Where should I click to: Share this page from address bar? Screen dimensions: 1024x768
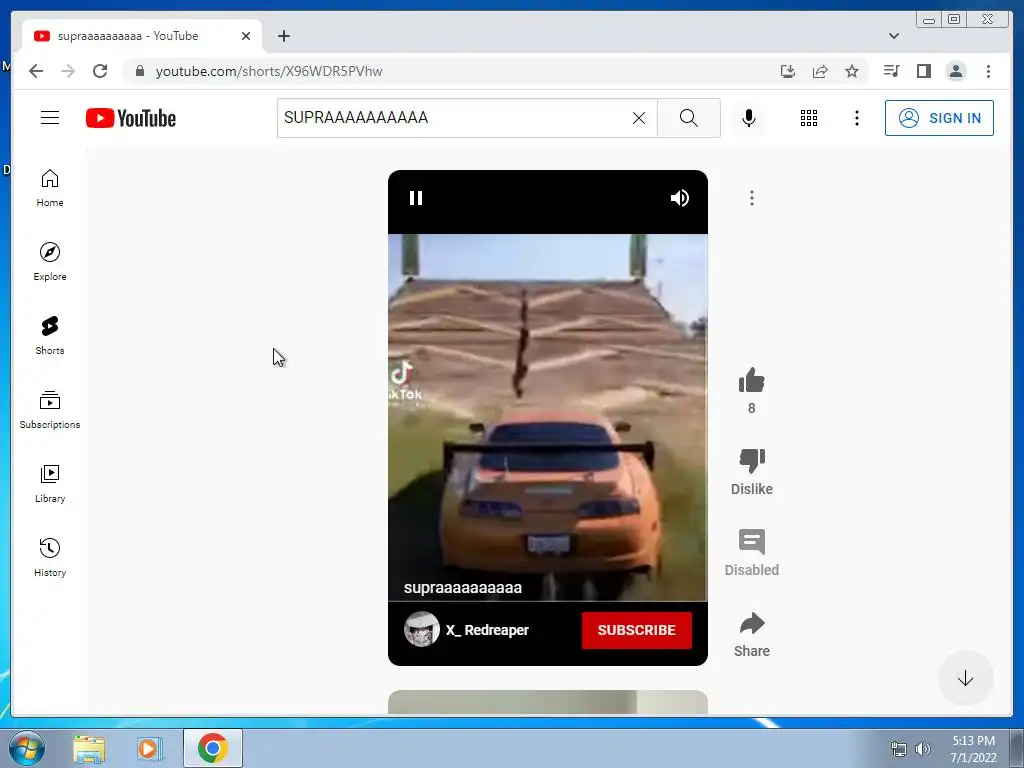click(x=820, y=71)
